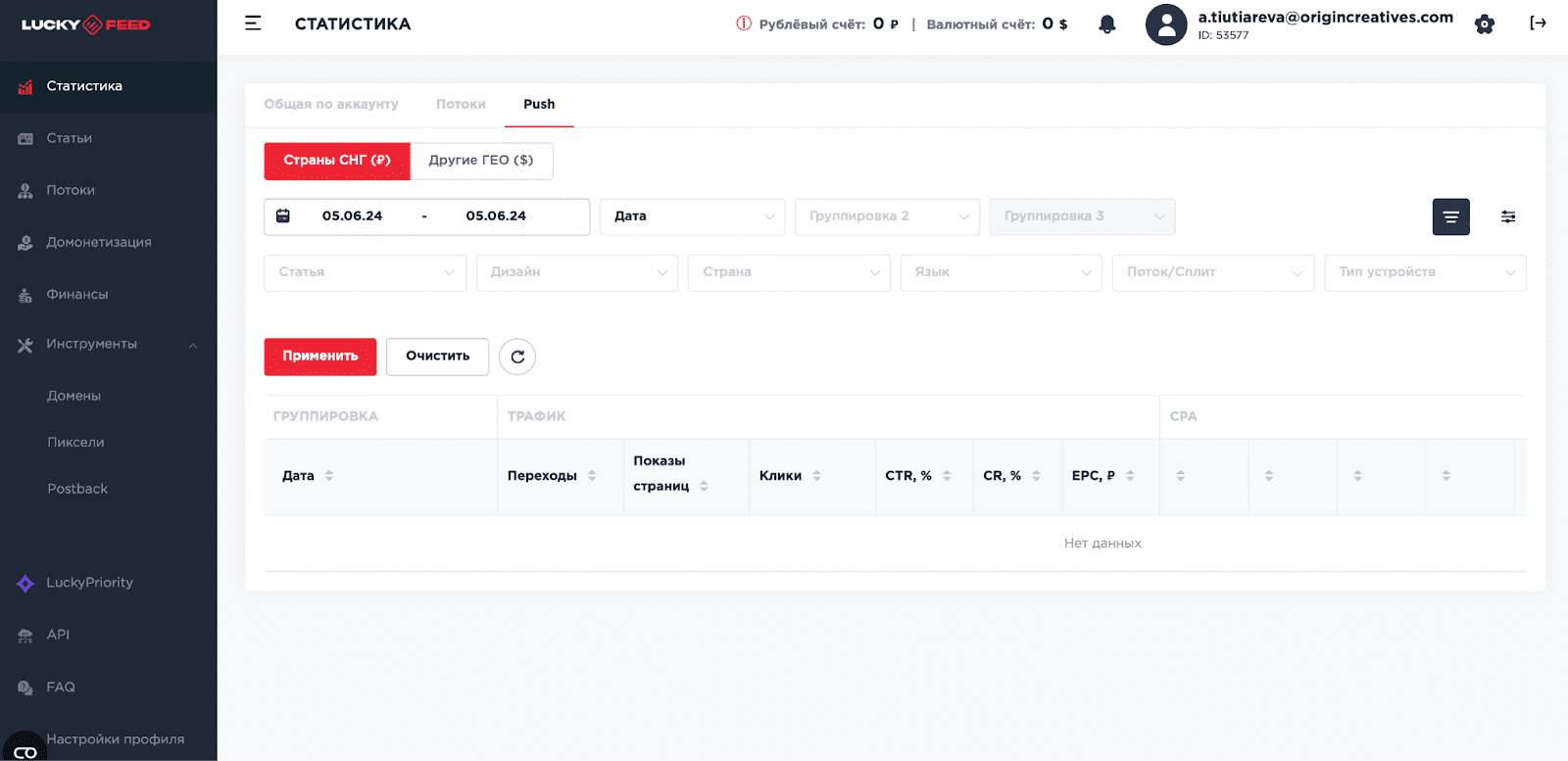The width and height of the screenshot is (1568, 761).
Task: Sort by Переходы column arrows
Action: tap(592, 476)
